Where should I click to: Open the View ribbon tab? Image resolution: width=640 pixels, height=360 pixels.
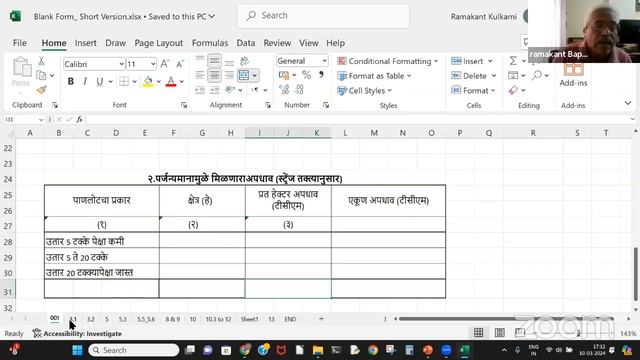click(309, 43)
